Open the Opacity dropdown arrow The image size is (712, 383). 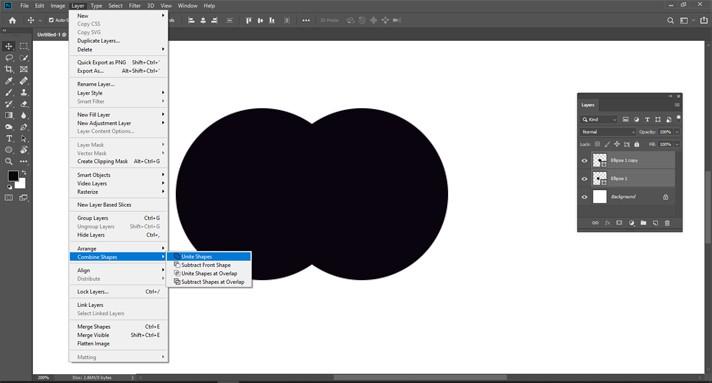click(x=677, y=132)
